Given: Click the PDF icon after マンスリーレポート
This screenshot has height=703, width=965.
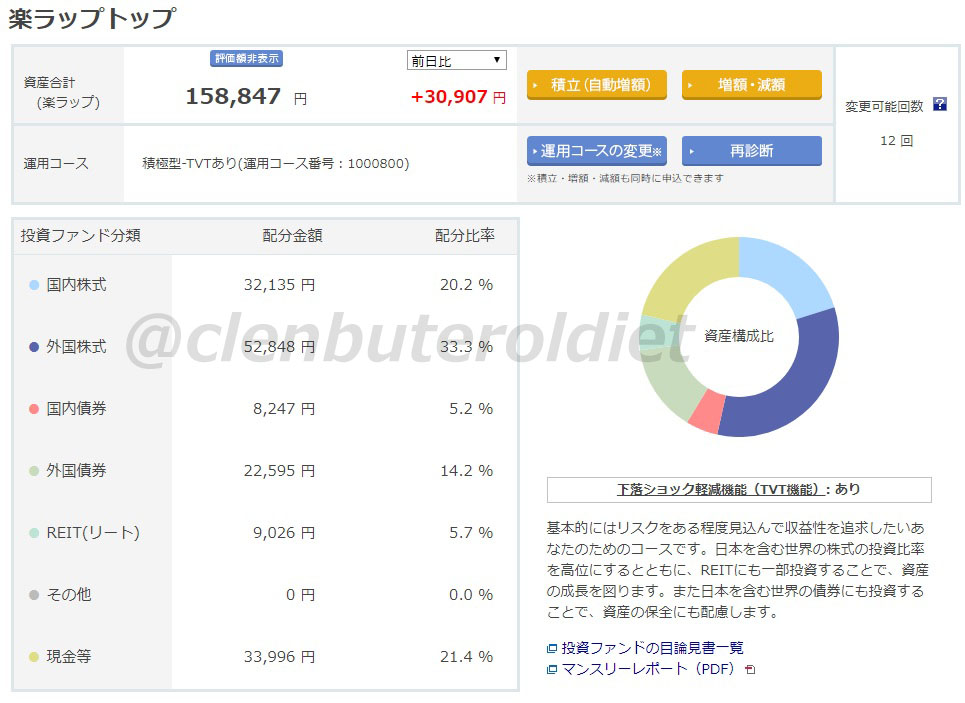Looking at the screenshot, I should coord(750,669).
